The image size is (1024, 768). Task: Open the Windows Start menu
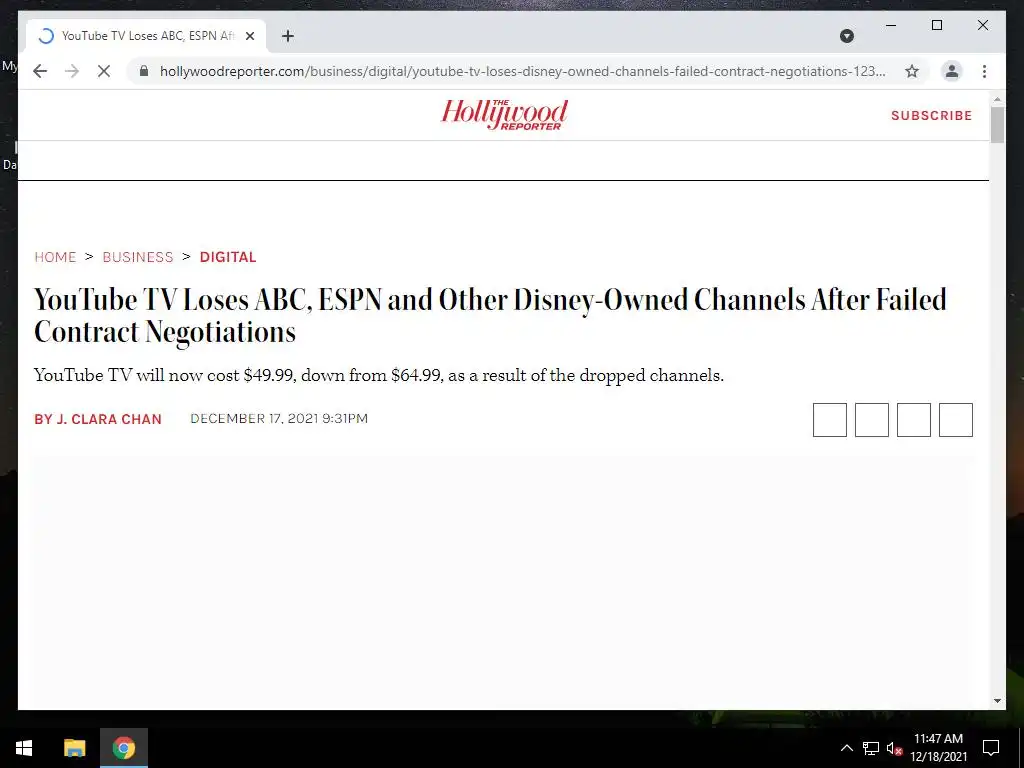pyautogui.click(x=24, y=748)
